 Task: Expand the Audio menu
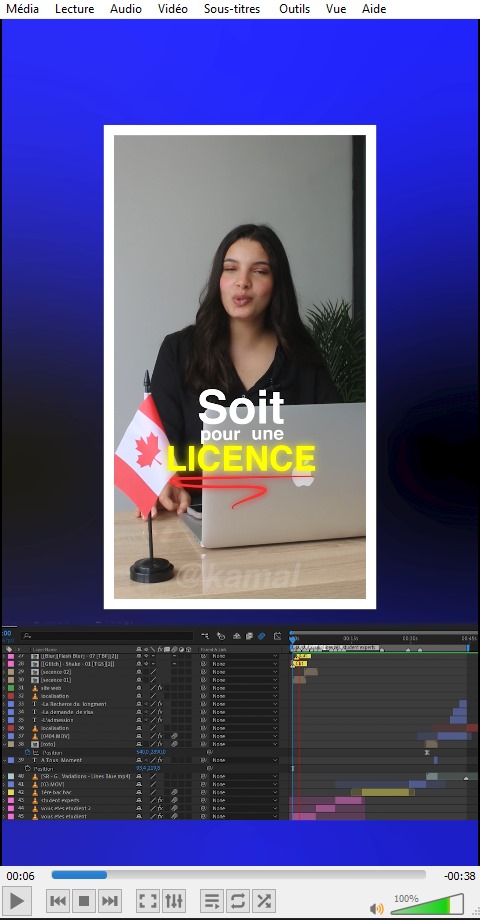coord(126,9)
